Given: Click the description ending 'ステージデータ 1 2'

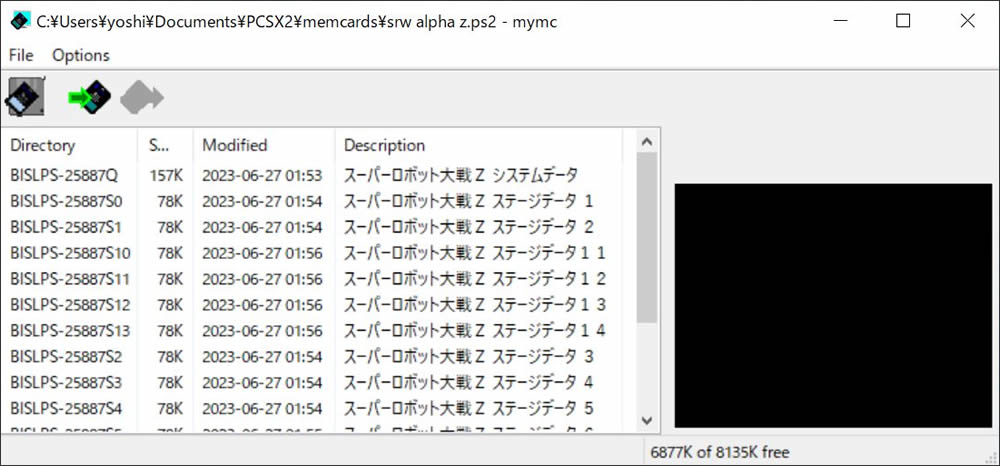Looking at the screenshot, I should click(x=474, y=279).
